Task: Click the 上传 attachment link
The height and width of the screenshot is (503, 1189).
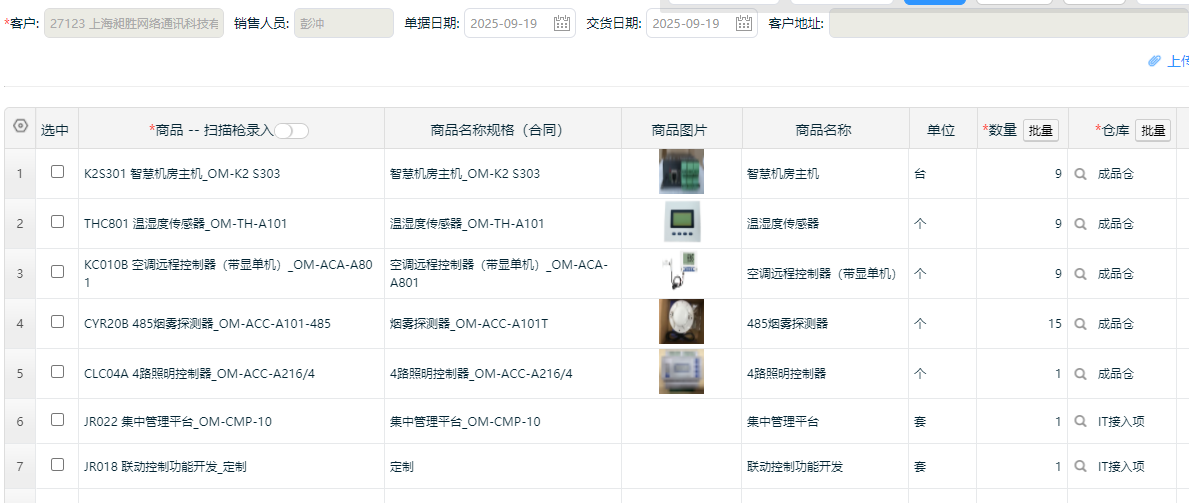Action: pos(1178,61)
